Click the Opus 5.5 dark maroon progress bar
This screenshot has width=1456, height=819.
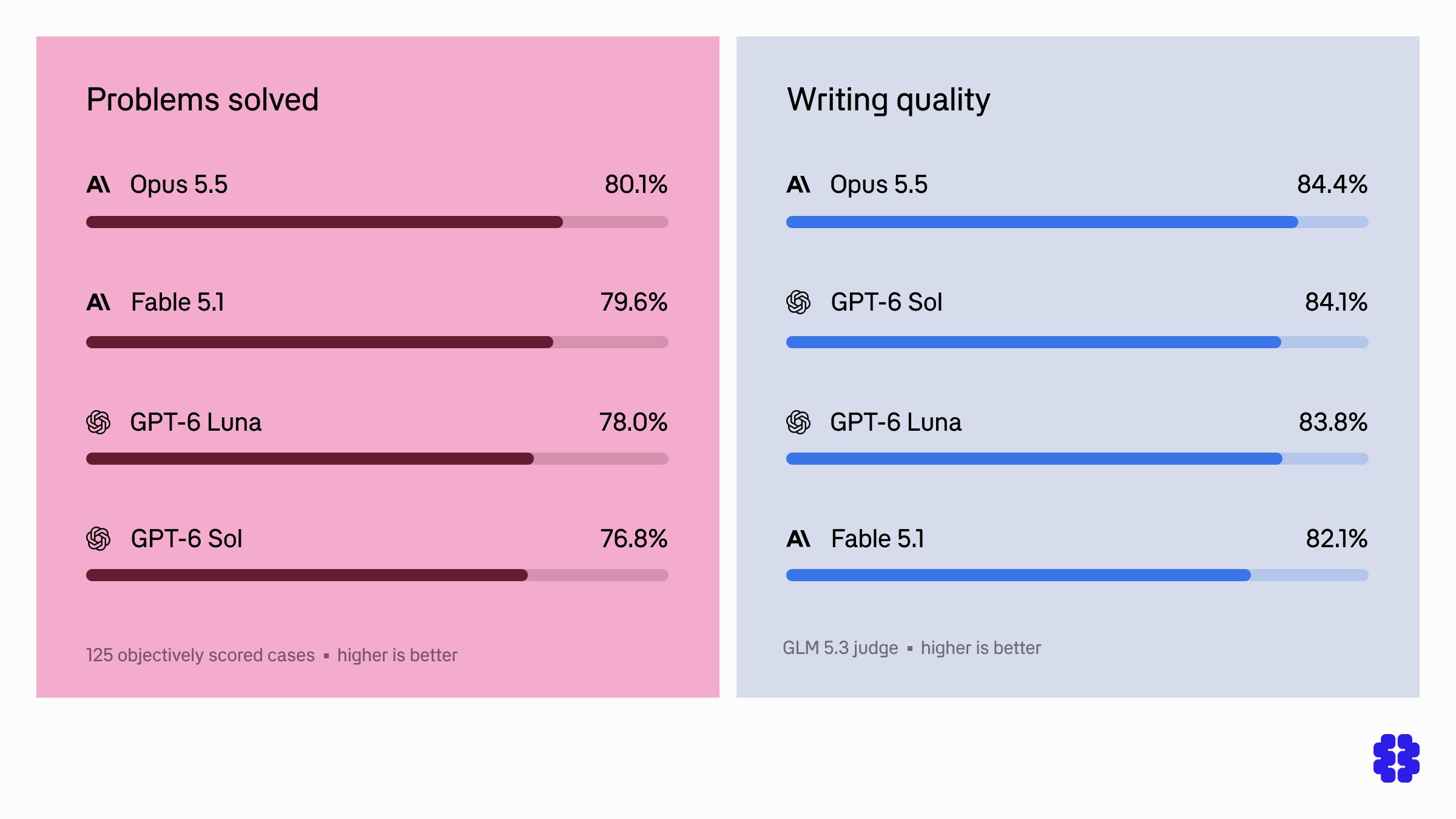pos(325,222)
